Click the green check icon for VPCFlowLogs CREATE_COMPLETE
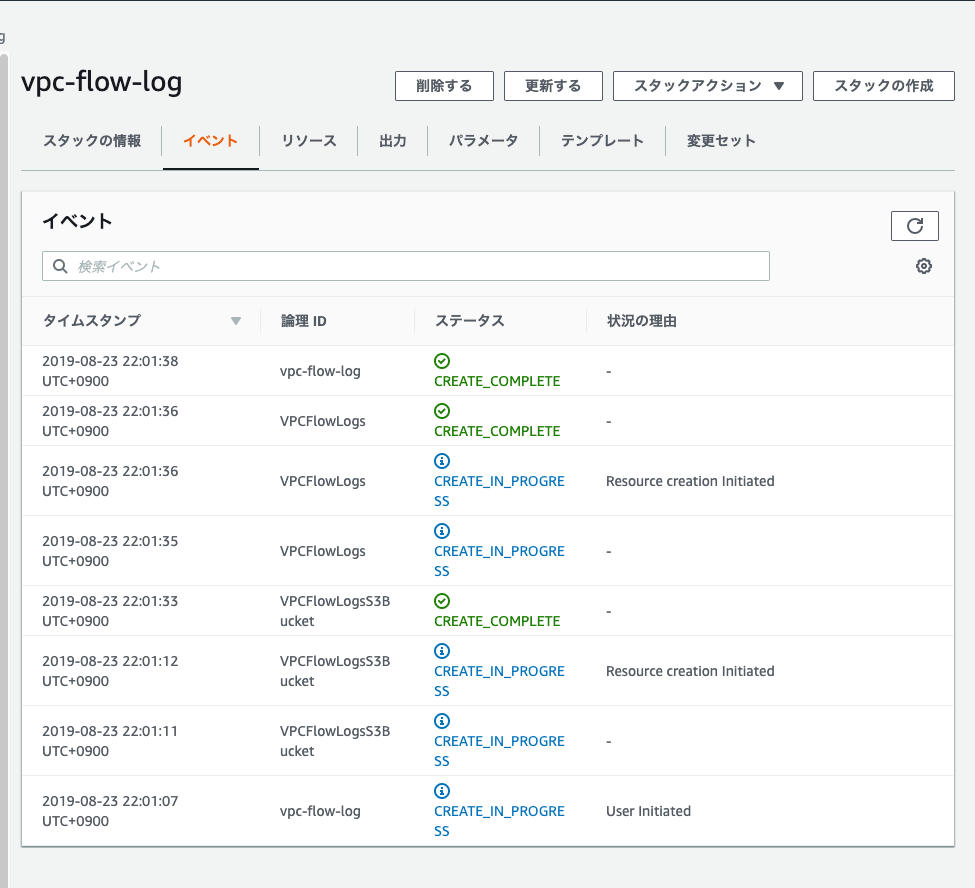The width and height of the screenshot is (975, 888). tap(442, 411)
